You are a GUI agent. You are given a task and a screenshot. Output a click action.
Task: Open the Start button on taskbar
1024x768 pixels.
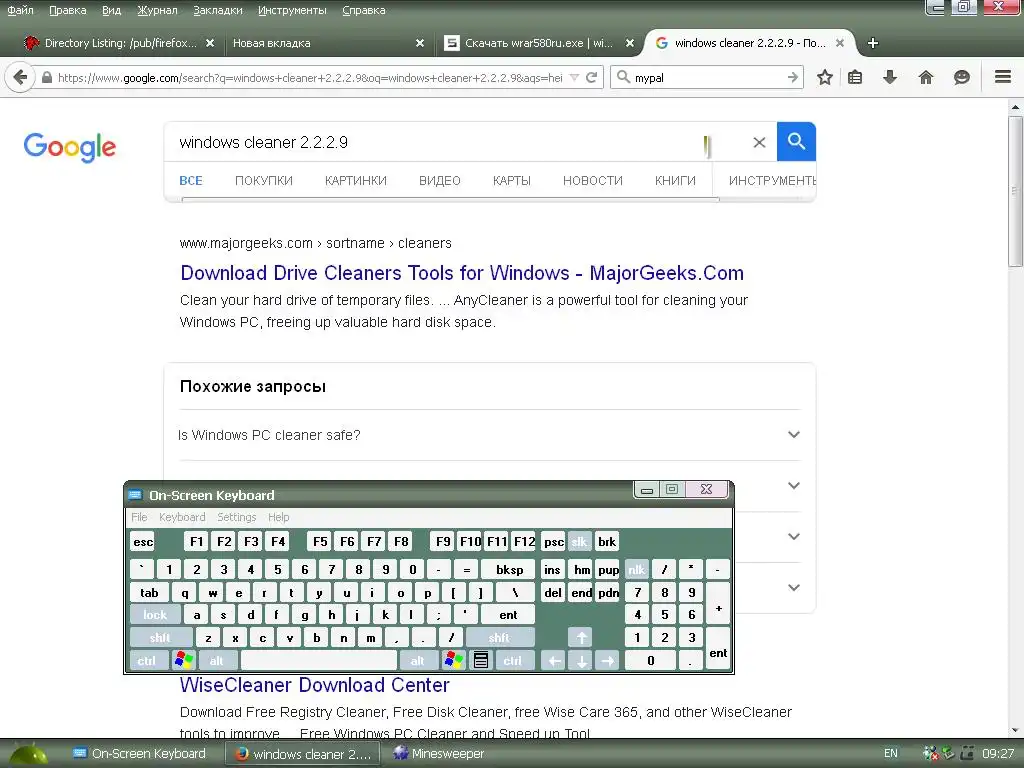28,754
